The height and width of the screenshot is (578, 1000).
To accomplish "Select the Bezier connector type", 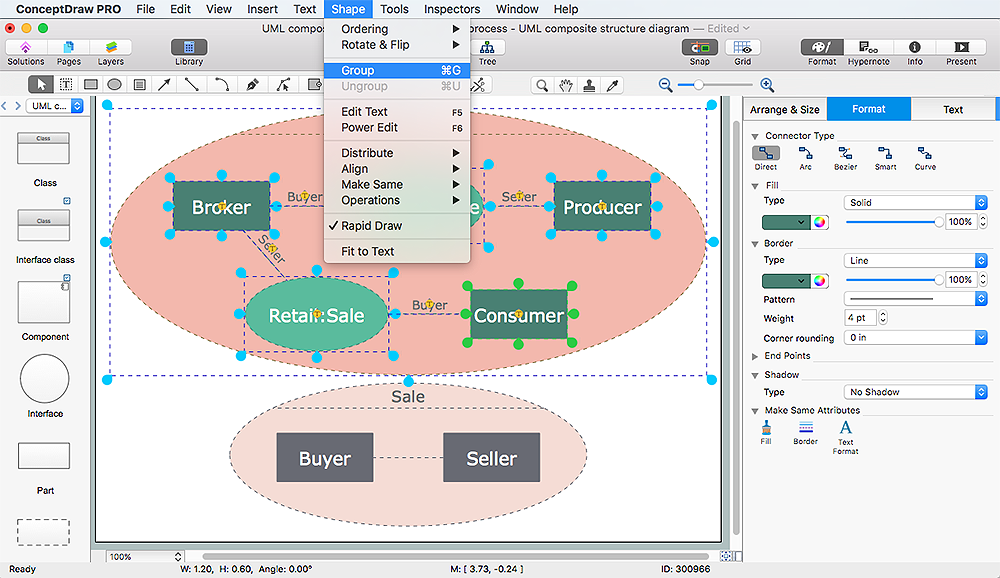I will pos(846,154).
